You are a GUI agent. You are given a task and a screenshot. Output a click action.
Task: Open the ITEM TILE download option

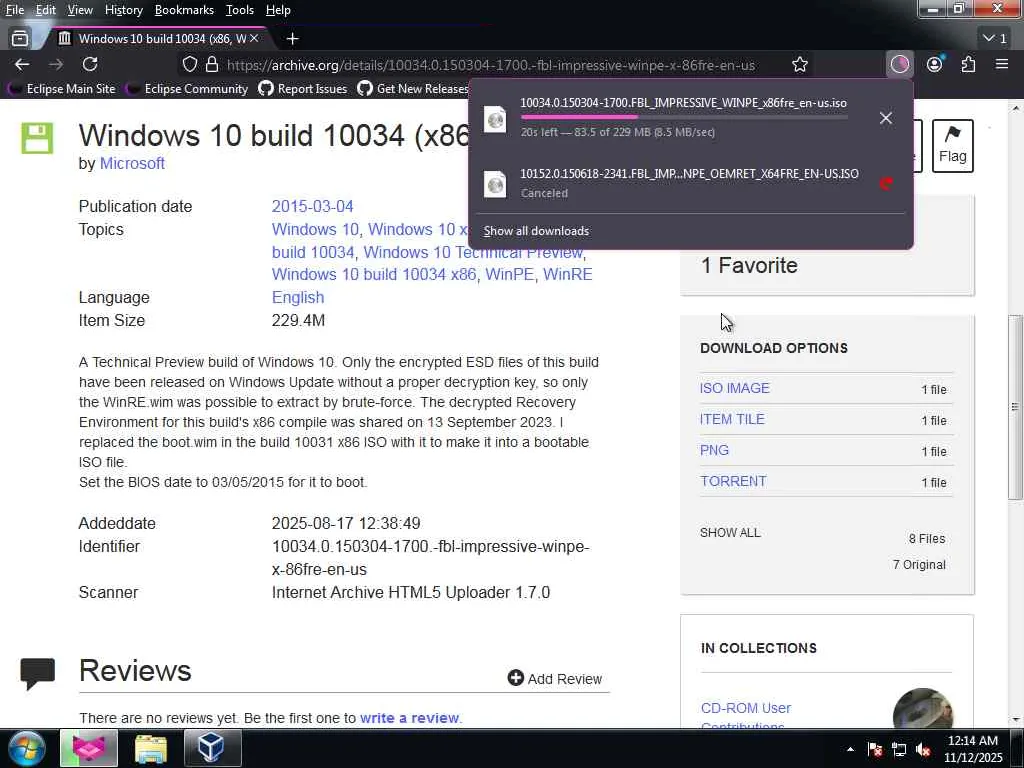tap(732, 419)
